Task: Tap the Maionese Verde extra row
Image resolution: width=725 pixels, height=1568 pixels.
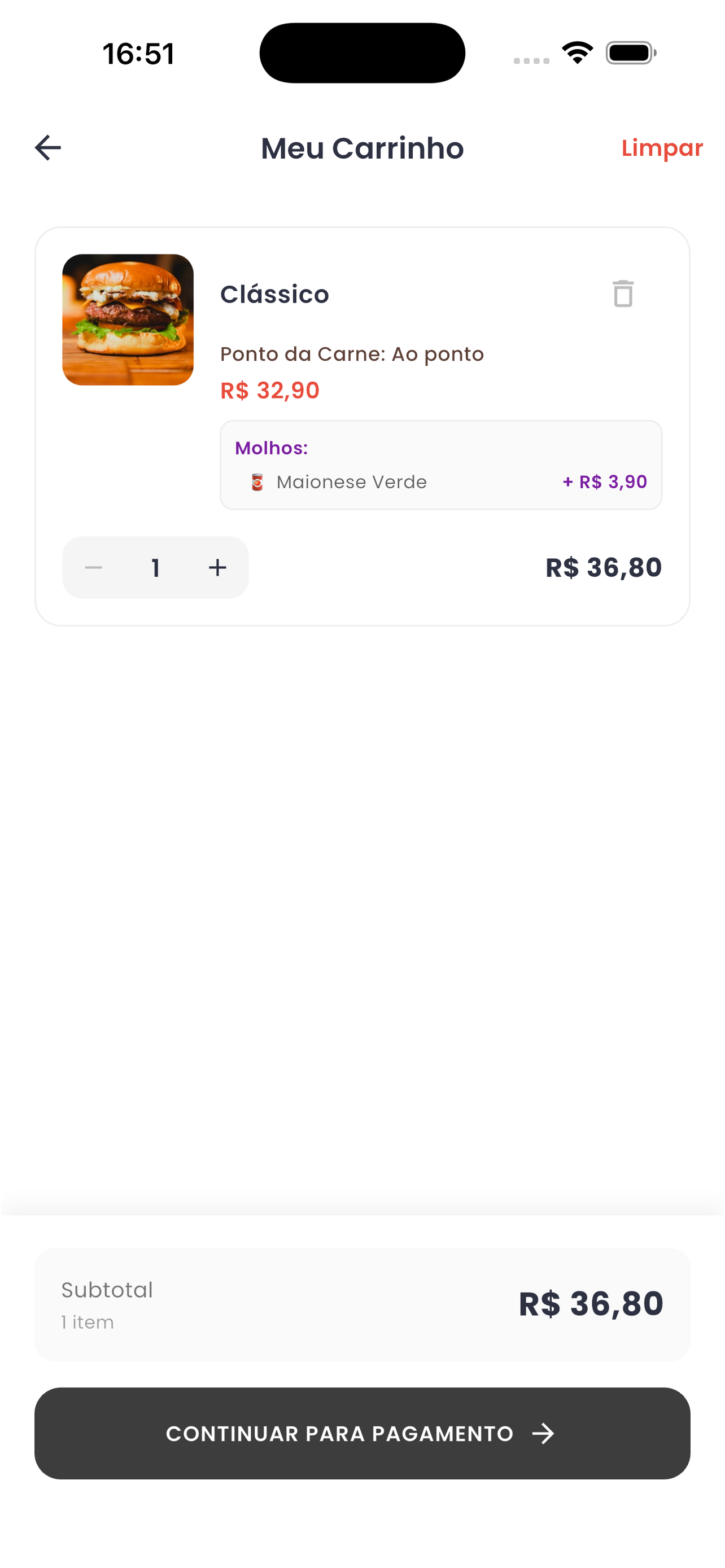Action: 441,482
